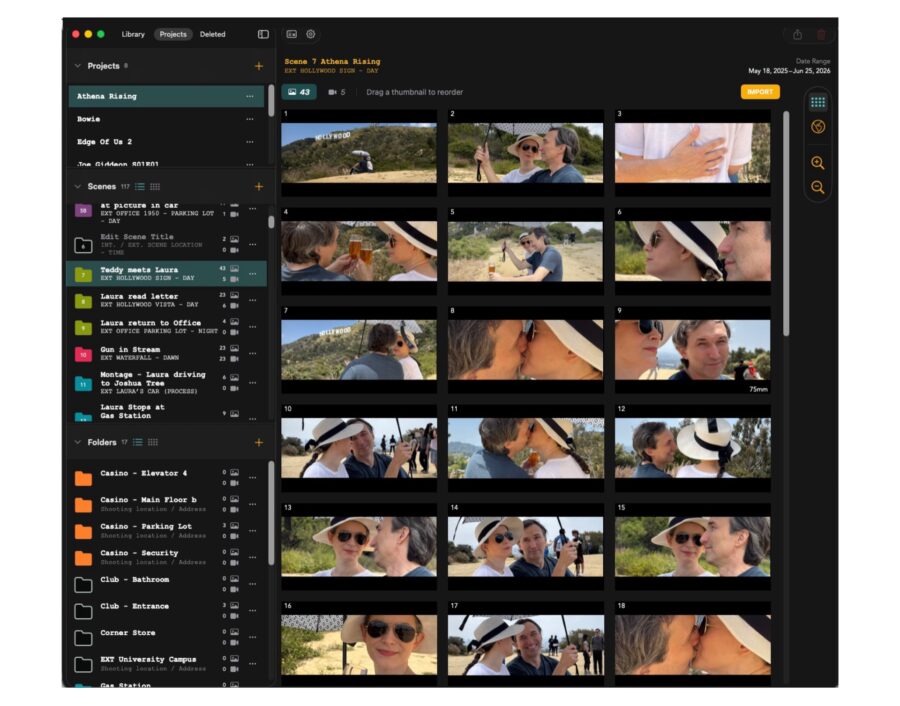Click the trash delete icon

click(821, 35)
